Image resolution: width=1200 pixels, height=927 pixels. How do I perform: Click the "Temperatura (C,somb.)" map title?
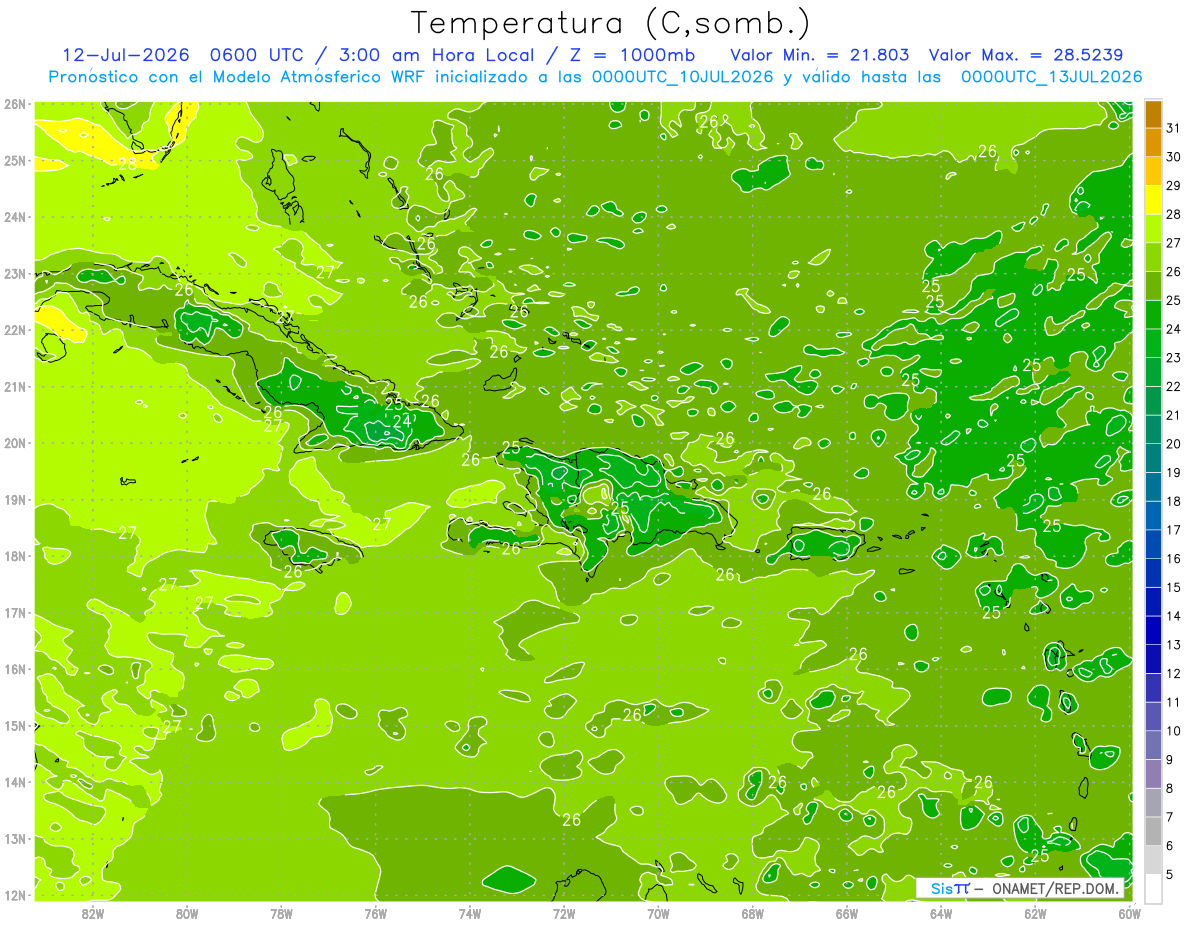(611, 23)
